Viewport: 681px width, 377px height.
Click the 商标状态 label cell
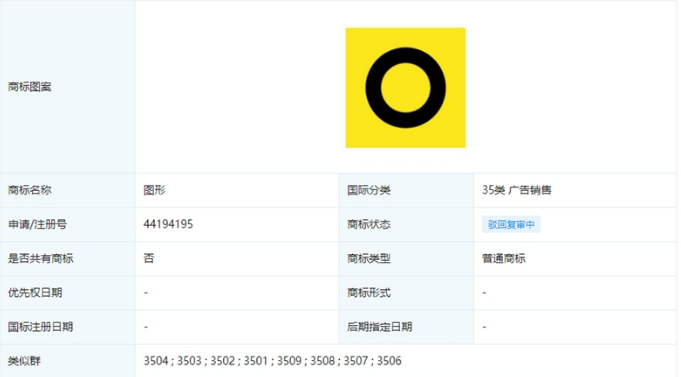tap(406, 225)
